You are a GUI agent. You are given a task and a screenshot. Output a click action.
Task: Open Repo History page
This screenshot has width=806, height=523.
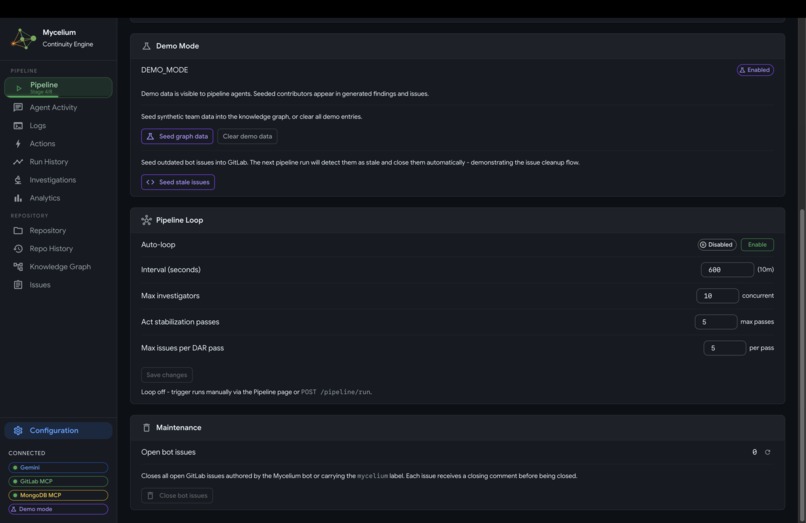coord(51,248)
